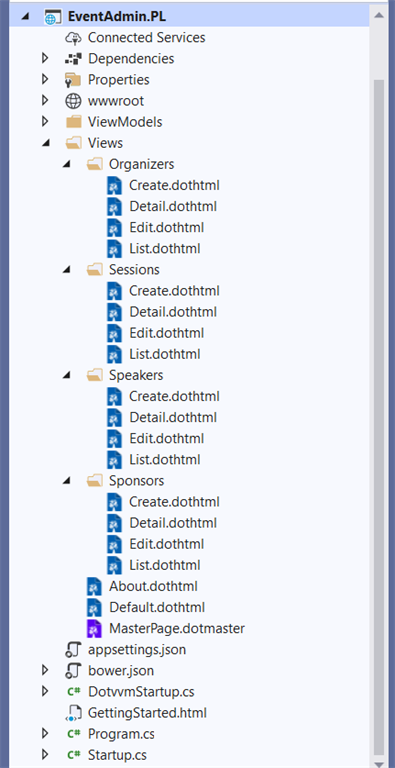Select Detail.dothtml under Organizers
395x768 pixels.
tap(173, 206)
